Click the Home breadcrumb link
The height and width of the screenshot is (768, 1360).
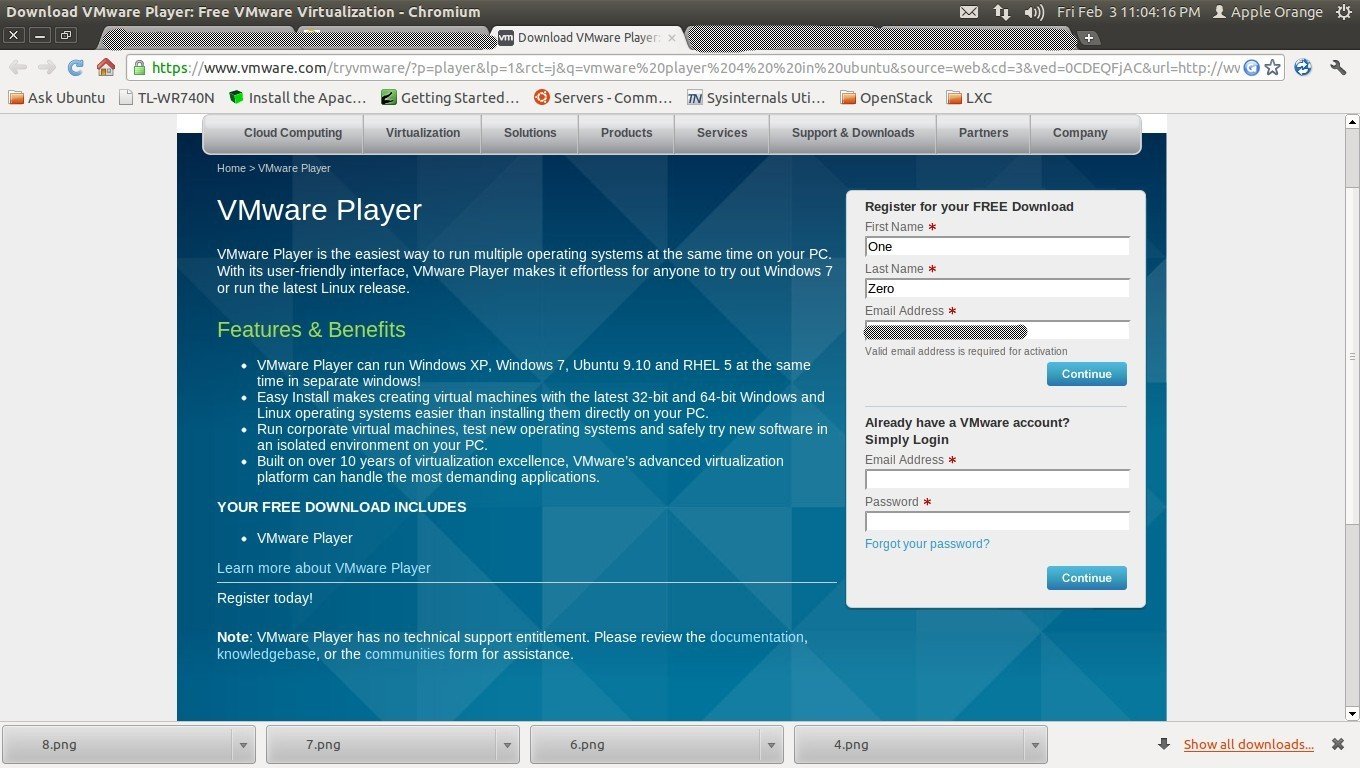pos(231,168)
